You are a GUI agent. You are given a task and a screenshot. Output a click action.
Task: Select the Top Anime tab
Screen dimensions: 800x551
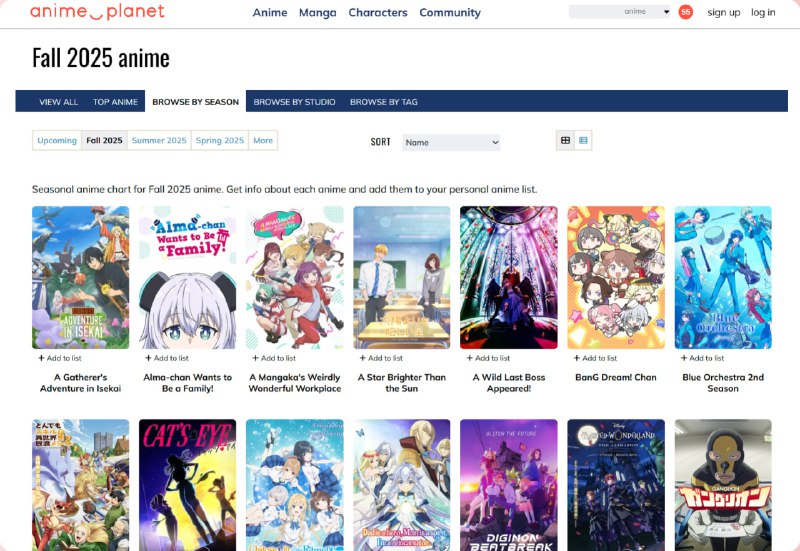[x=115, y=102]
